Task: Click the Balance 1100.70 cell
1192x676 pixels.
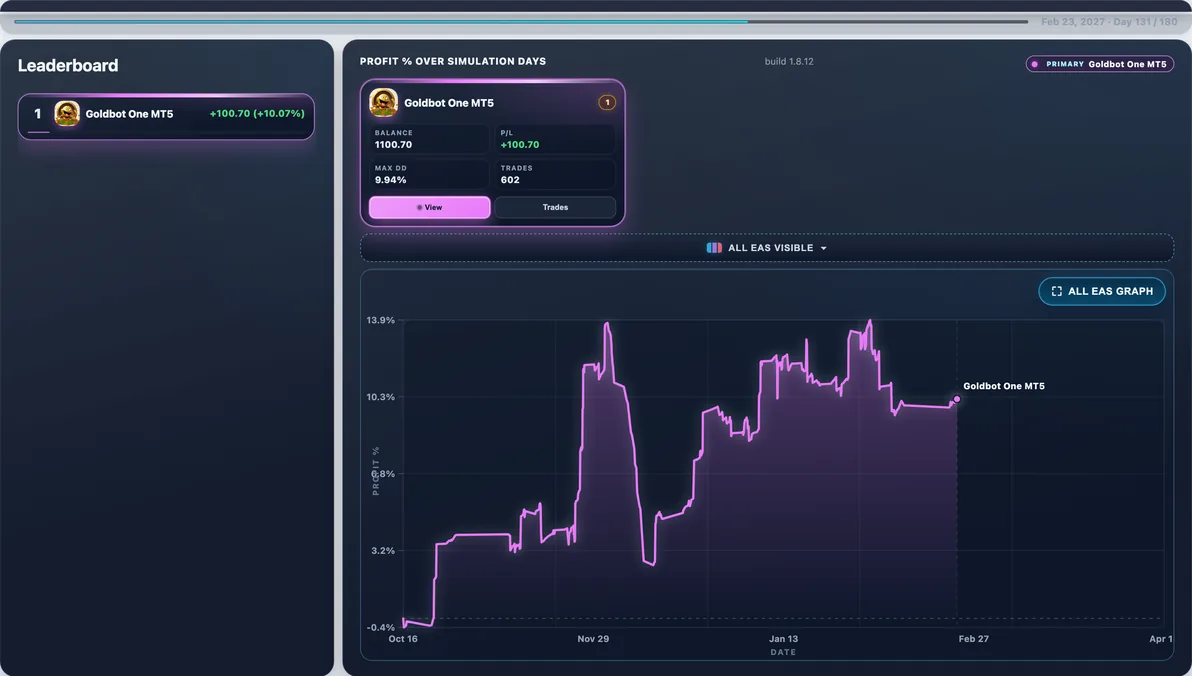Action: click(x=429, y=139)
